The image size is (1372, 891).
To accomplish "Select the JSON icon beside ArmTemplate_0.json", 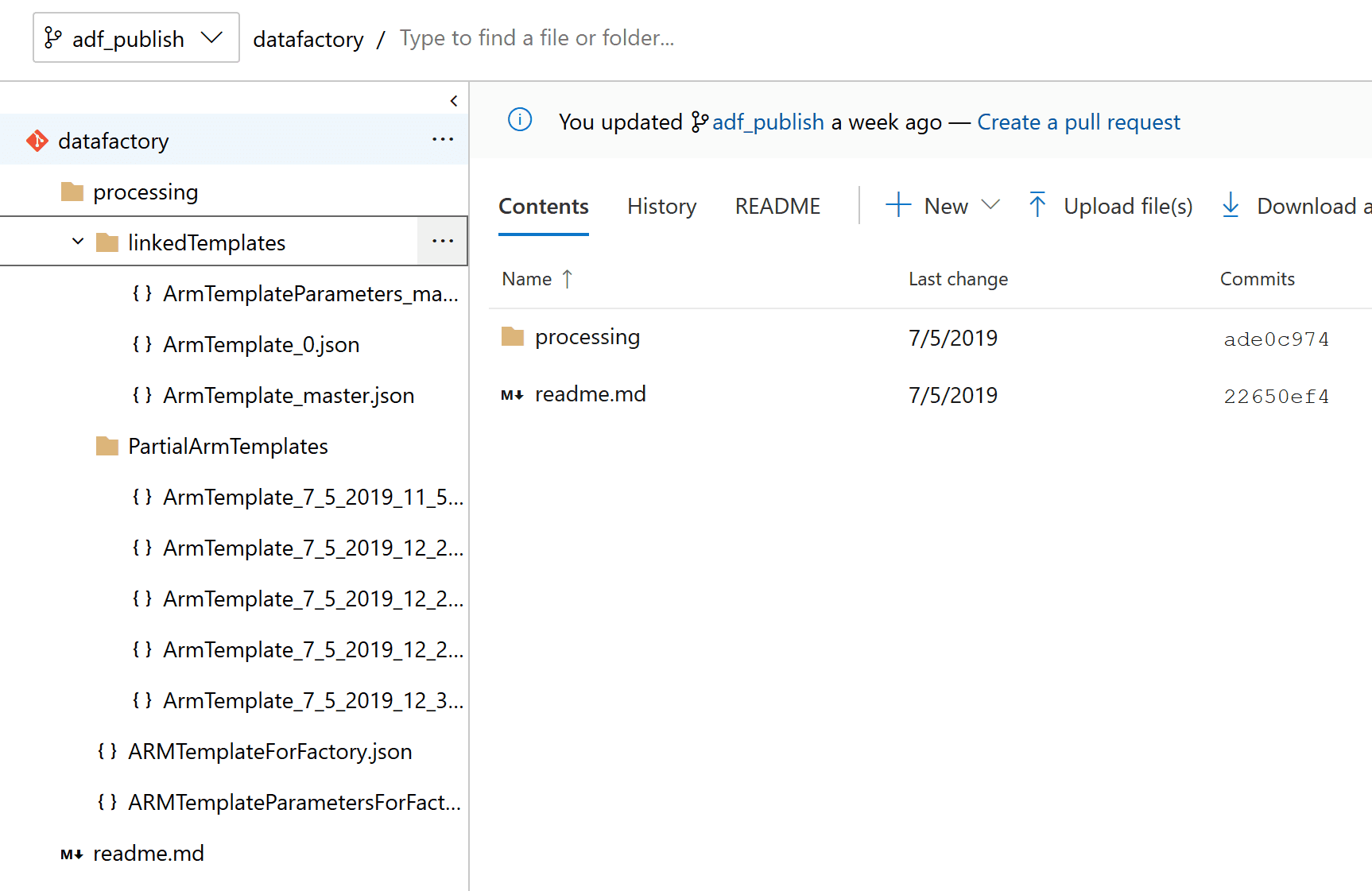I will point(142,344).
